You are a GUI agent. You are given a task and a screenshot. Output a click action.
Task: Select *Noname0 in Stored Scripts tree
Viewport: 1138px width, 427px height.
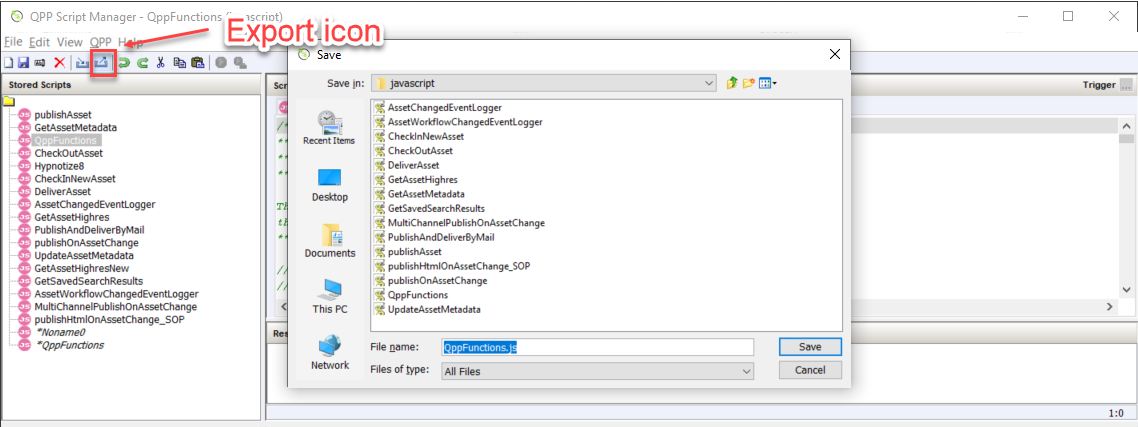[60, 332]
